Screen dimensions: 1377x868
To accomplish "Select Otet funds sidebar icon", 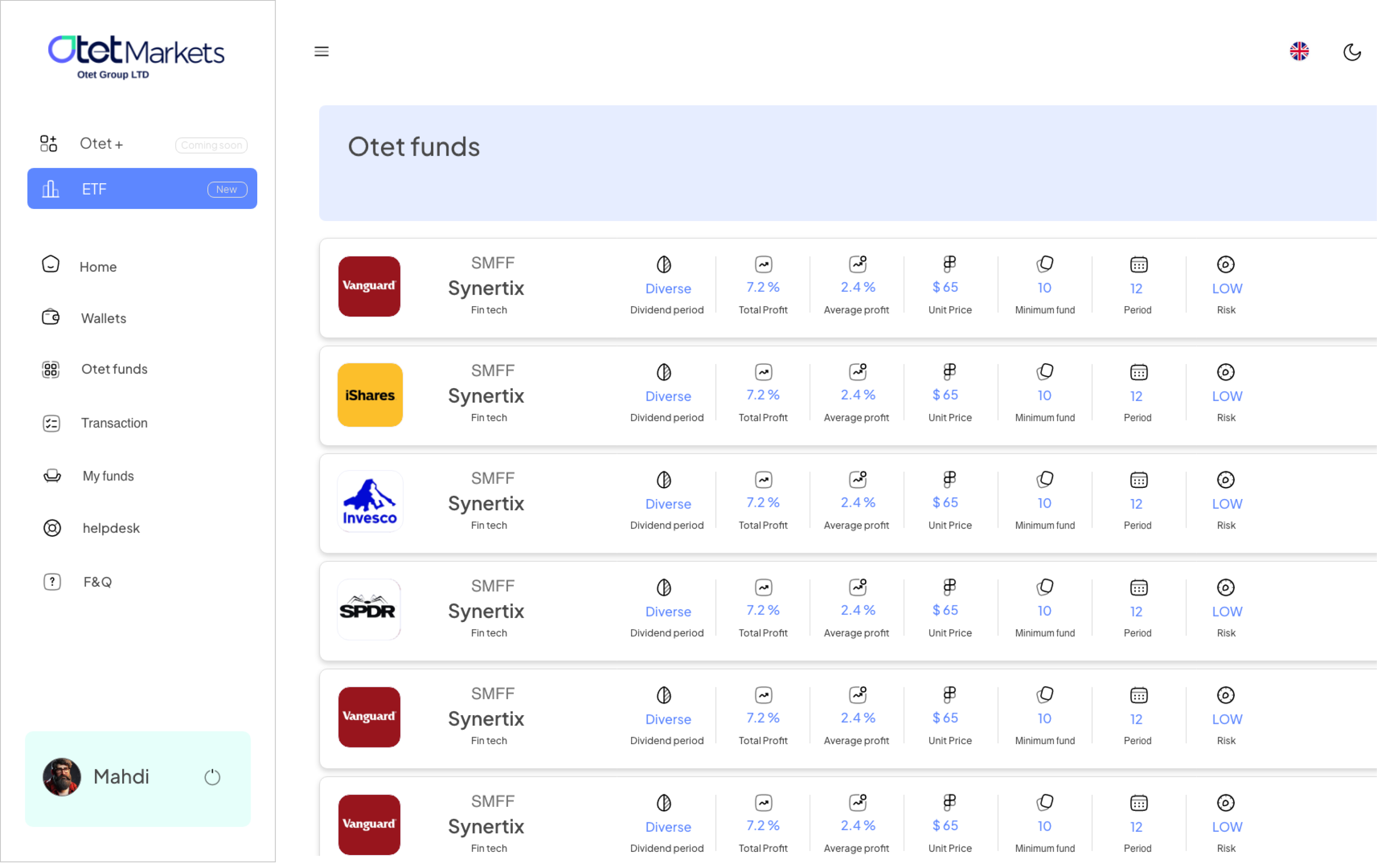I will pyautogui.click(x=51, y=369).
